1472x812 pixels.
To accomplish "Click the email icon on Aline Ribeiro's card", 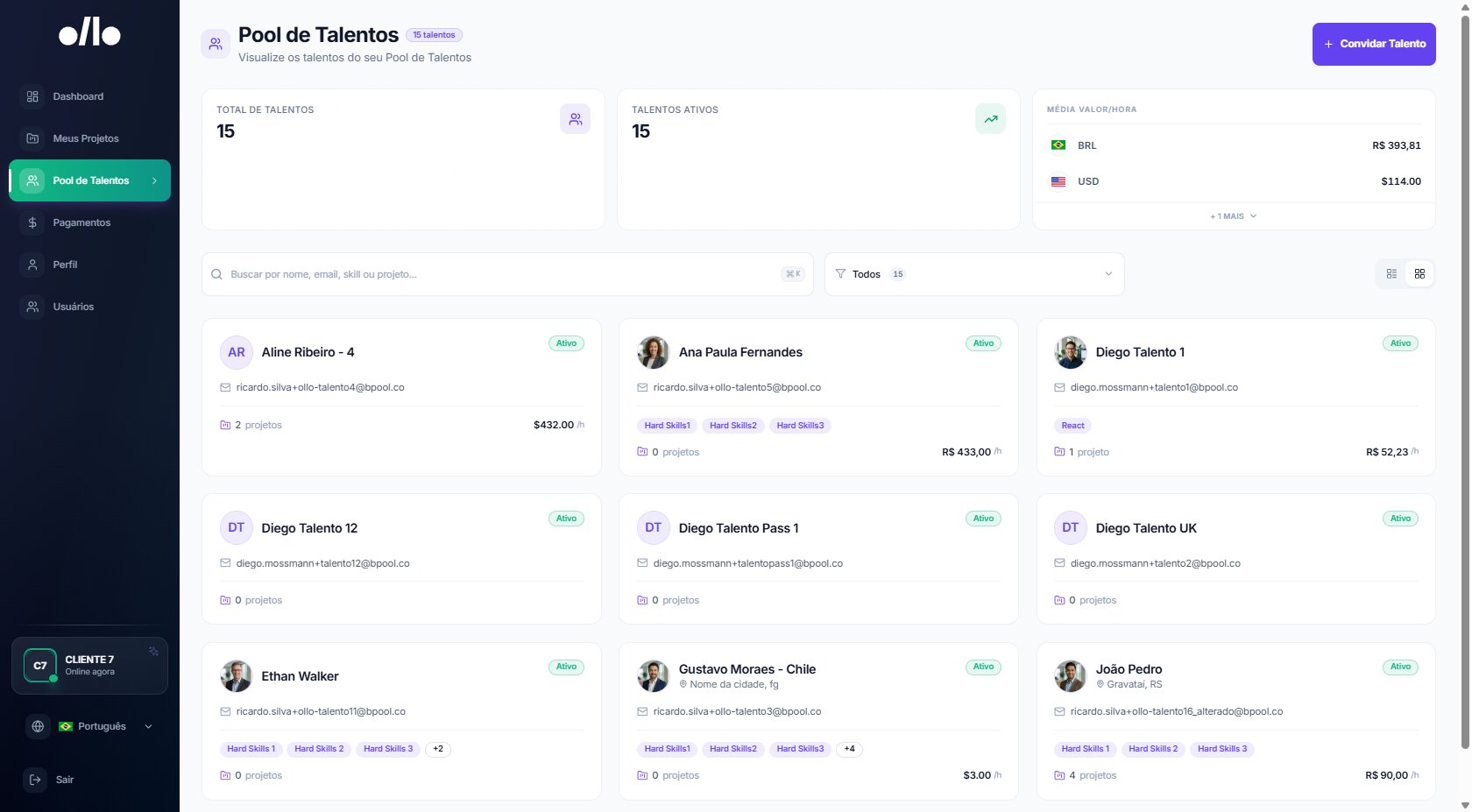I will click(225, 387).
